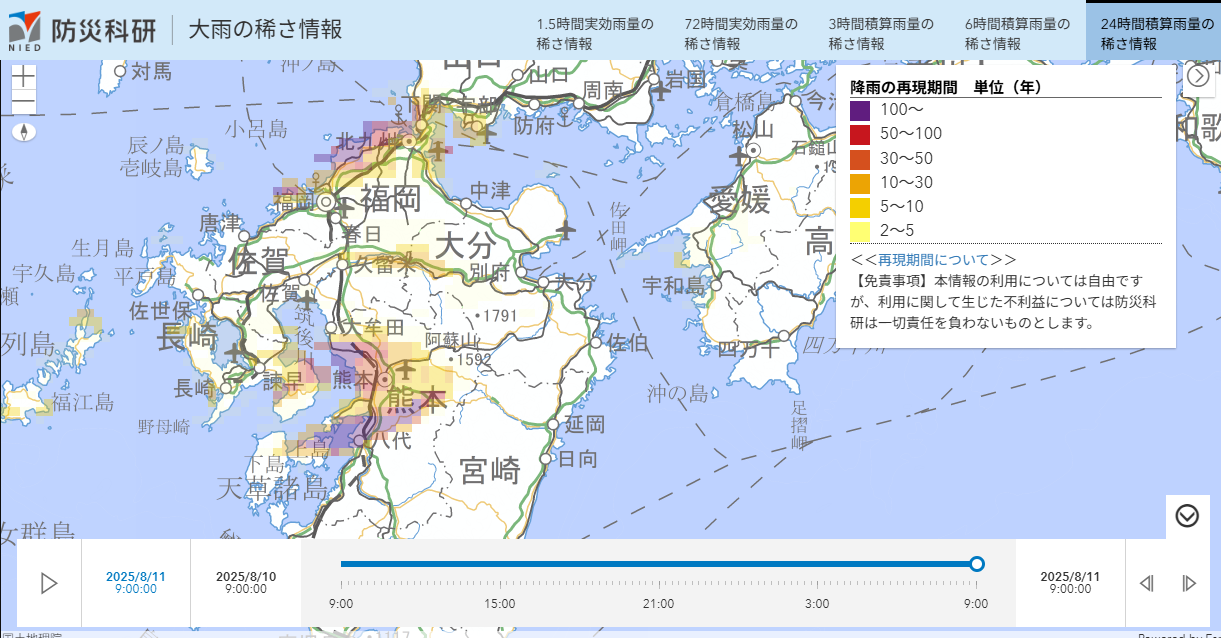This screenshot has height=638, width=1221.
Task: Collapse time slider using down chevron
Action: click(1187, 516)
